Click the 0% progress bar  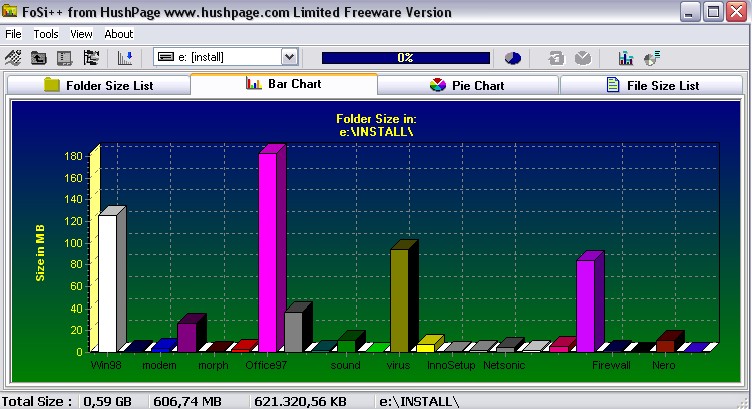406,58
